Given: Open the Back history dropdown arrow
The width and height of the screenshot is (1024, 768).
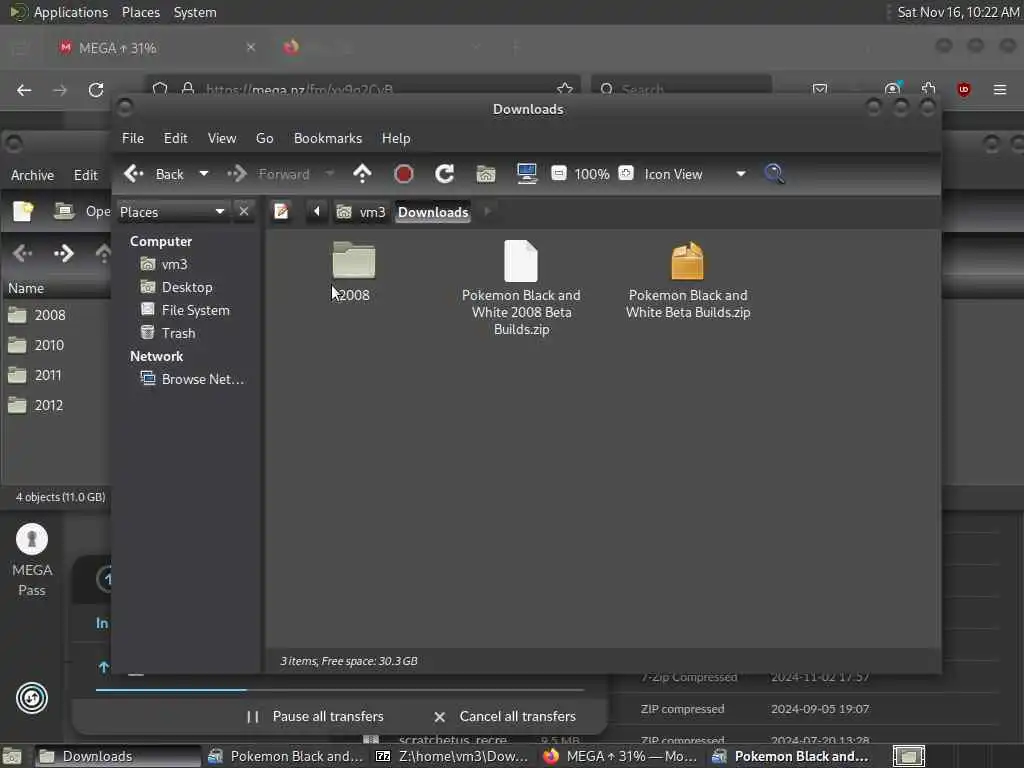Looking at the screenshot, I should 204,174.
